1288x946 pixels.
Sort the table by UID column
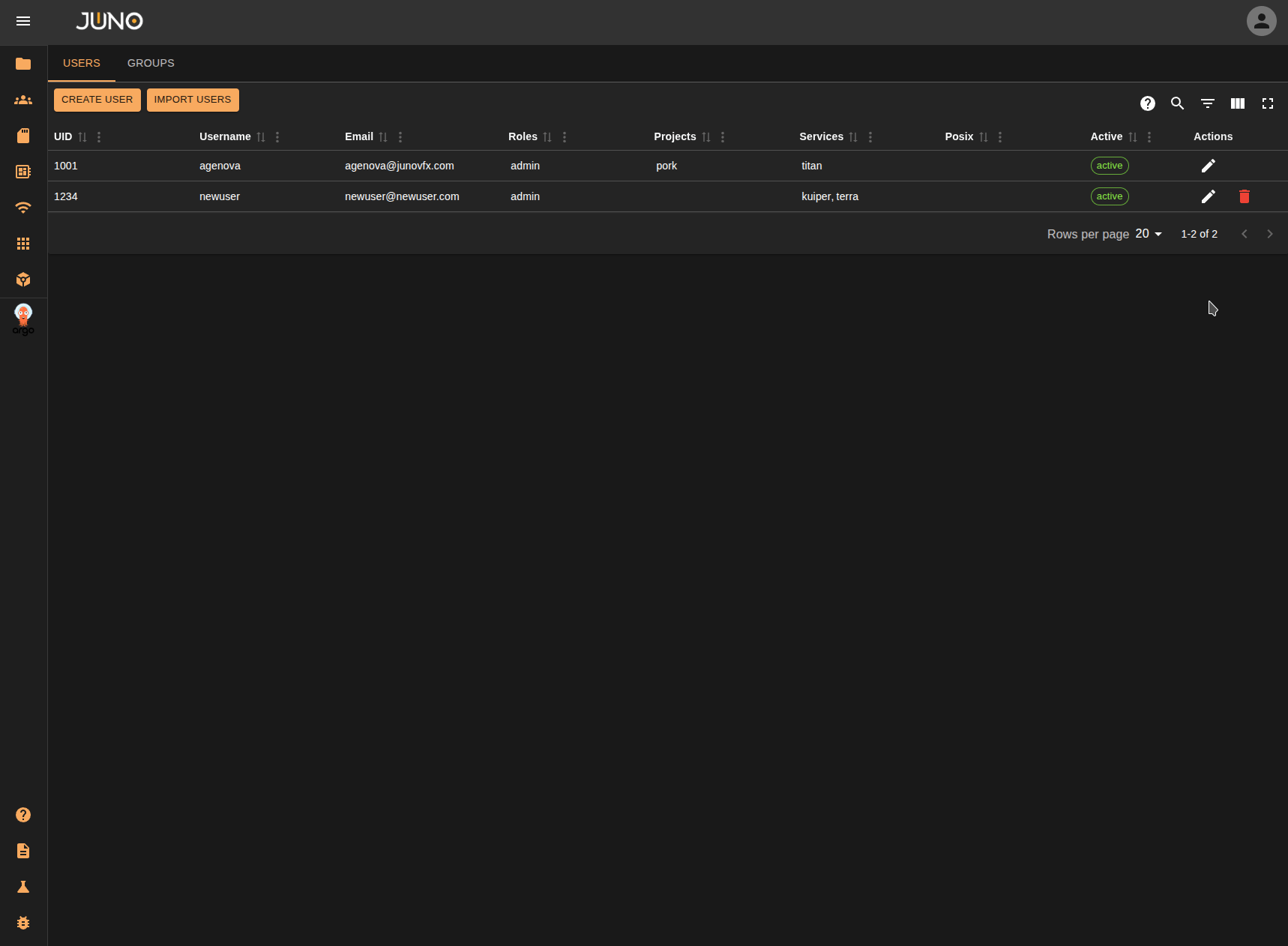click(x=82, y=137)
